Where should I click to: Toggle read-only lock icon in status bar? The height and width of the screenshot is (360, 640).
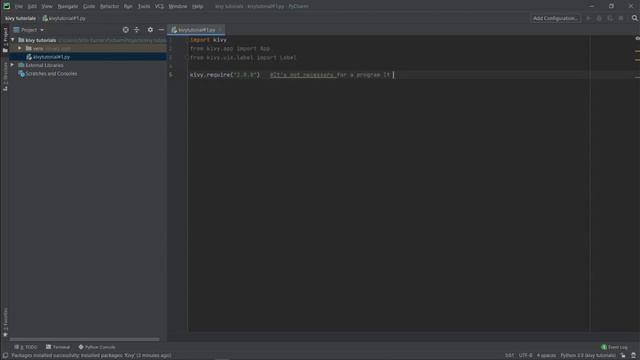coord(623,356)
